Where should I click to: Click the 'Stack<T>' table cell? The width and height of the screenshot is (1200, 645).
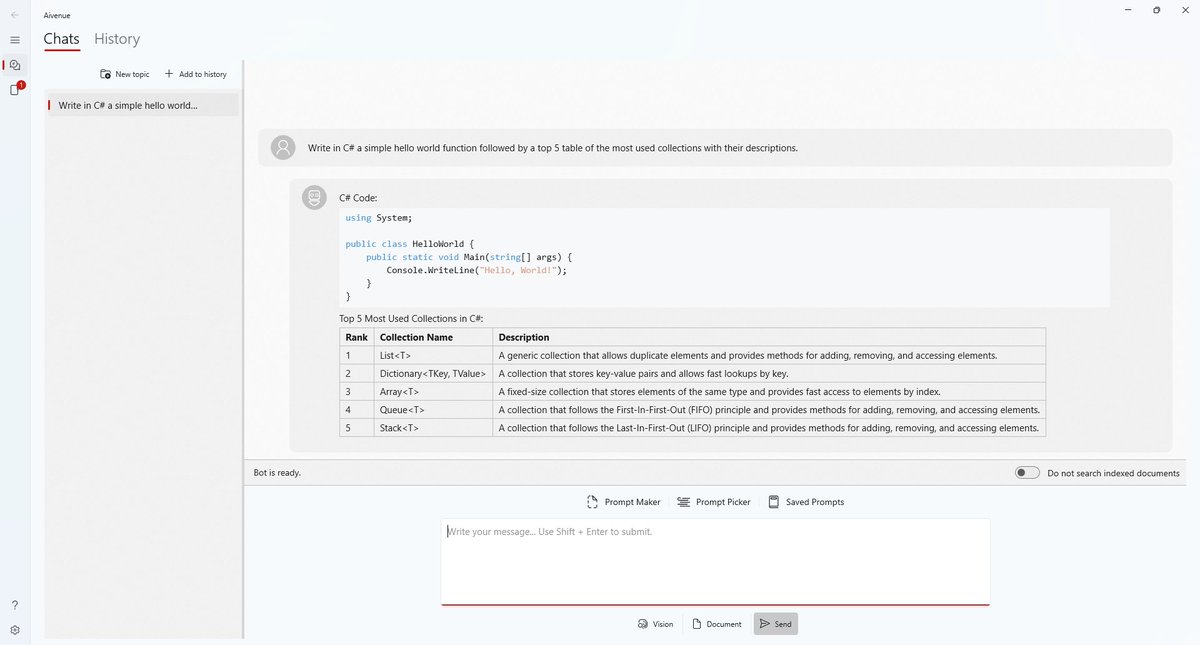pos(434,428)
